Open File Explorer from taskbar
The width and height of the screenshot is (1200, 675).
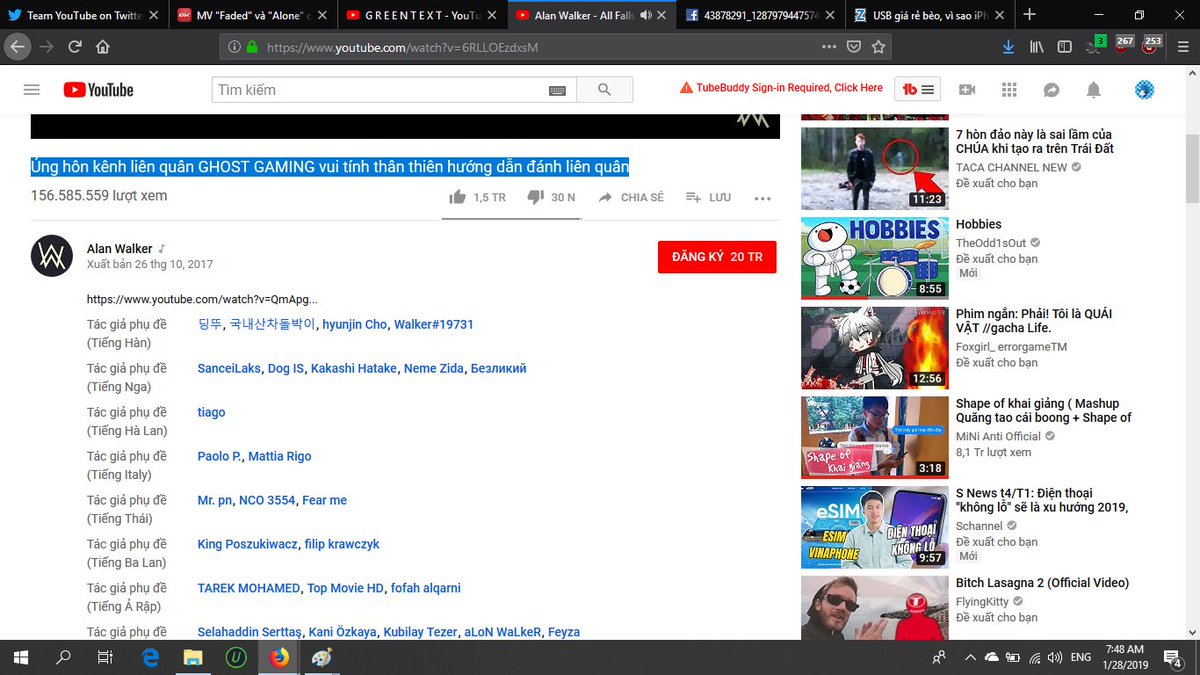193,657
